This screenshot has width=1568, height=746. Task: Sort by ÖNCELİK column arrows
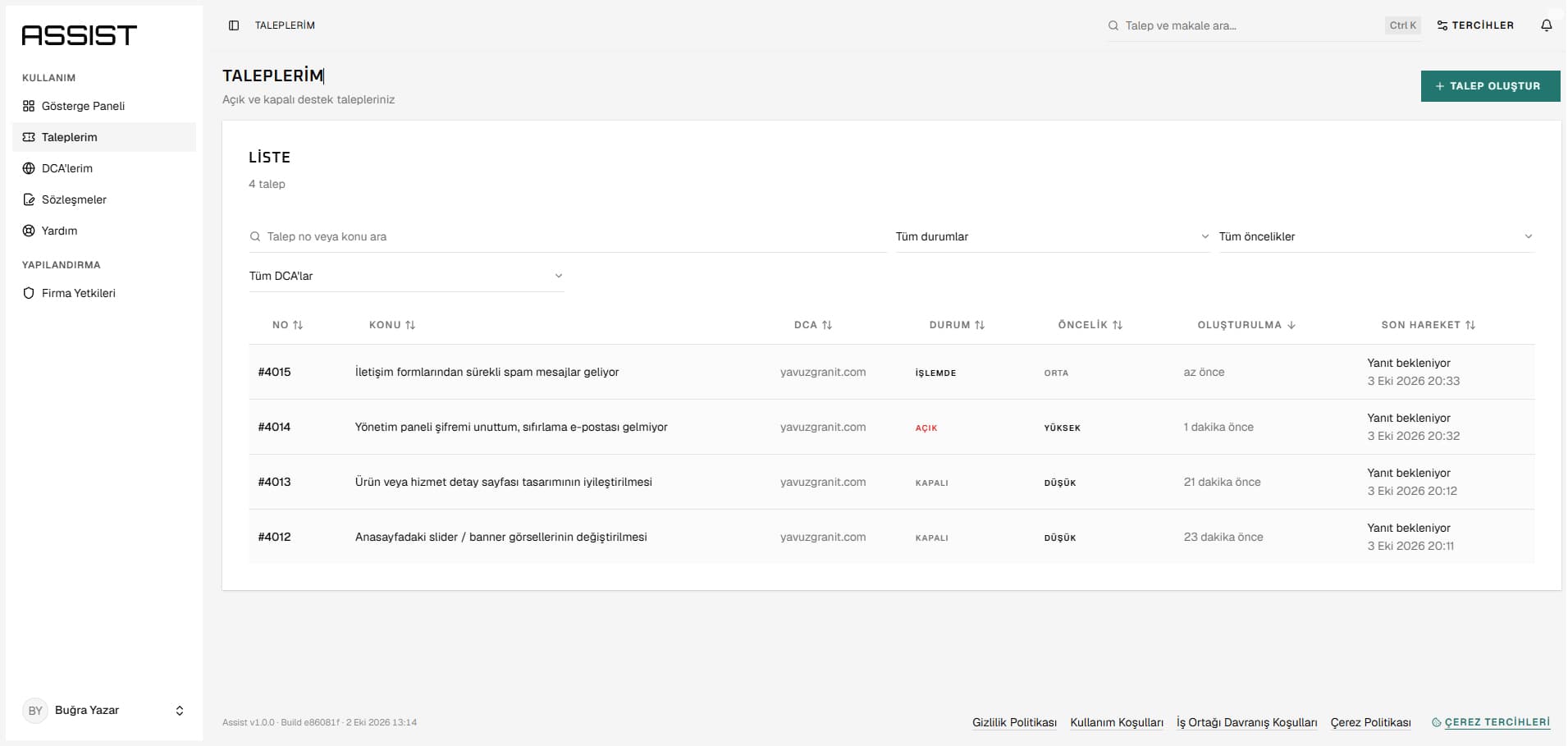click(1118, 325)
